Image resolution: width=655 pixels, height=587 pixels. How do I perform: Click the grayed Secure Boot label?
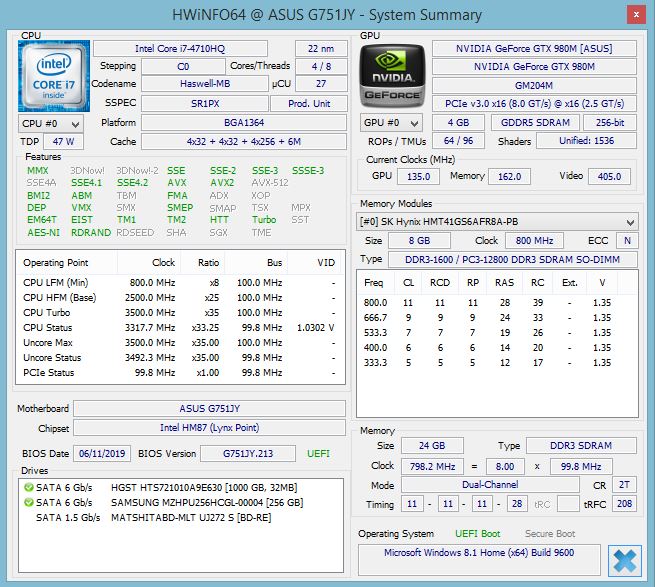click(x=550, y=534)
